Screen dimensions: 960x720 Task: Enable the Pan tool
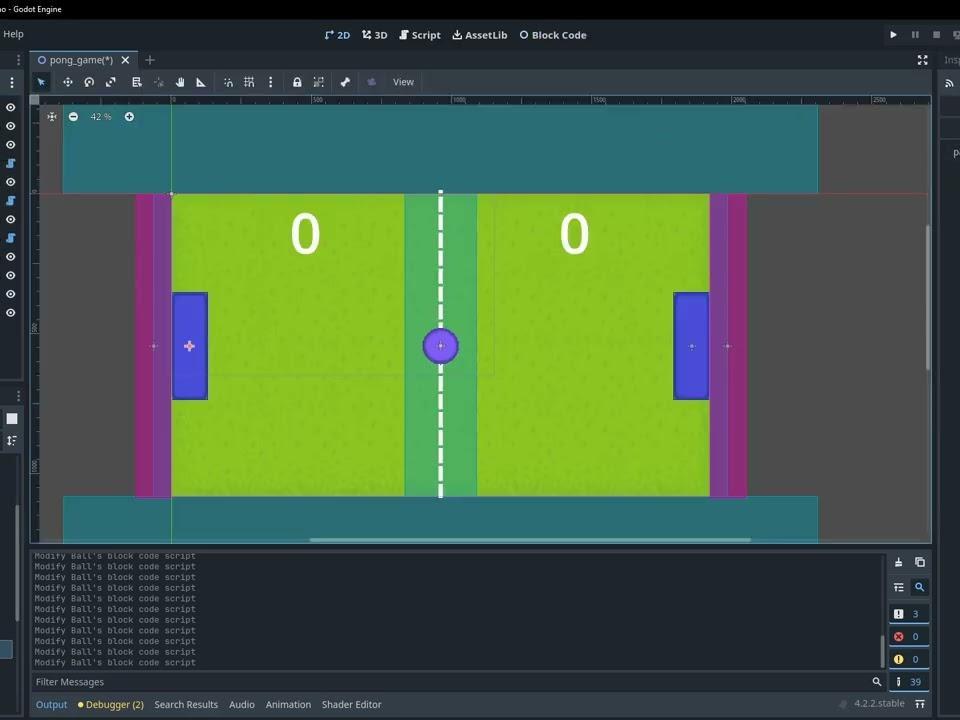(x=180, y=82)
